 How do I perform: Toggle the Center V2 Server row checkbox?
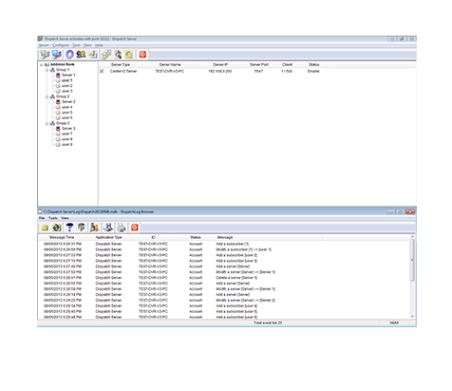point(102,71)
